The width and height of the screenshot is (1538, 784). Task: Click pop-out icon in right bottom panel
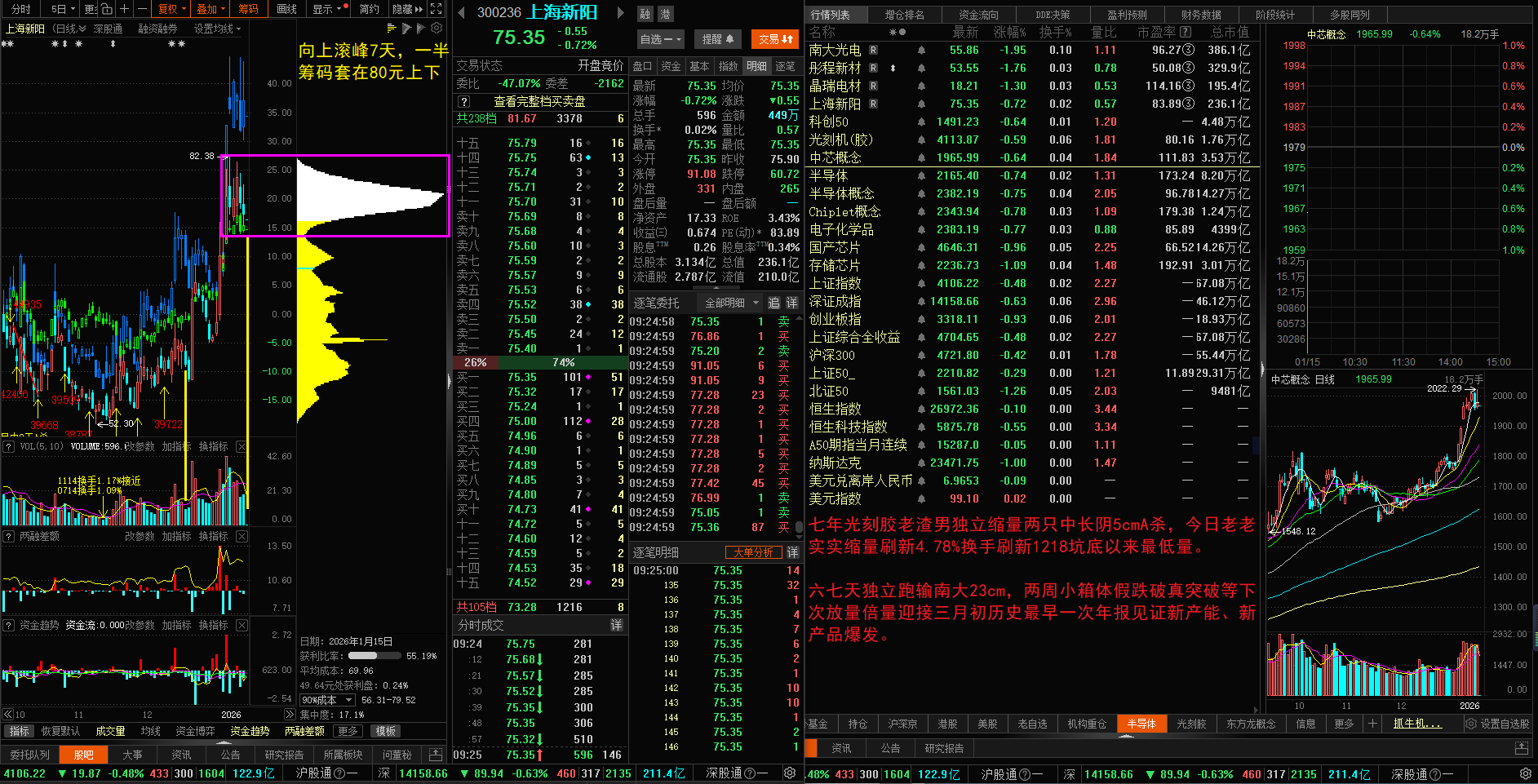point(1521,748)
